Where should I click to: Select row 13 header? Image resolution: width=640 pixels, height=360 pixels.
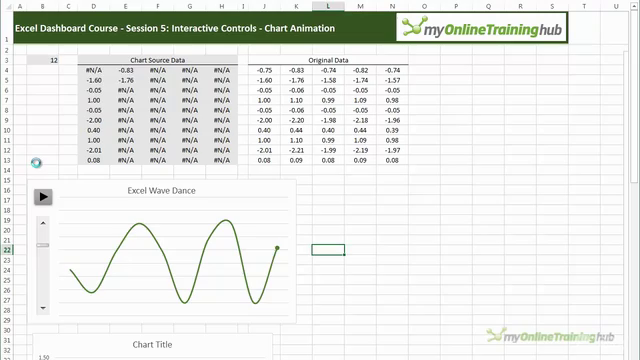[7, 160]
